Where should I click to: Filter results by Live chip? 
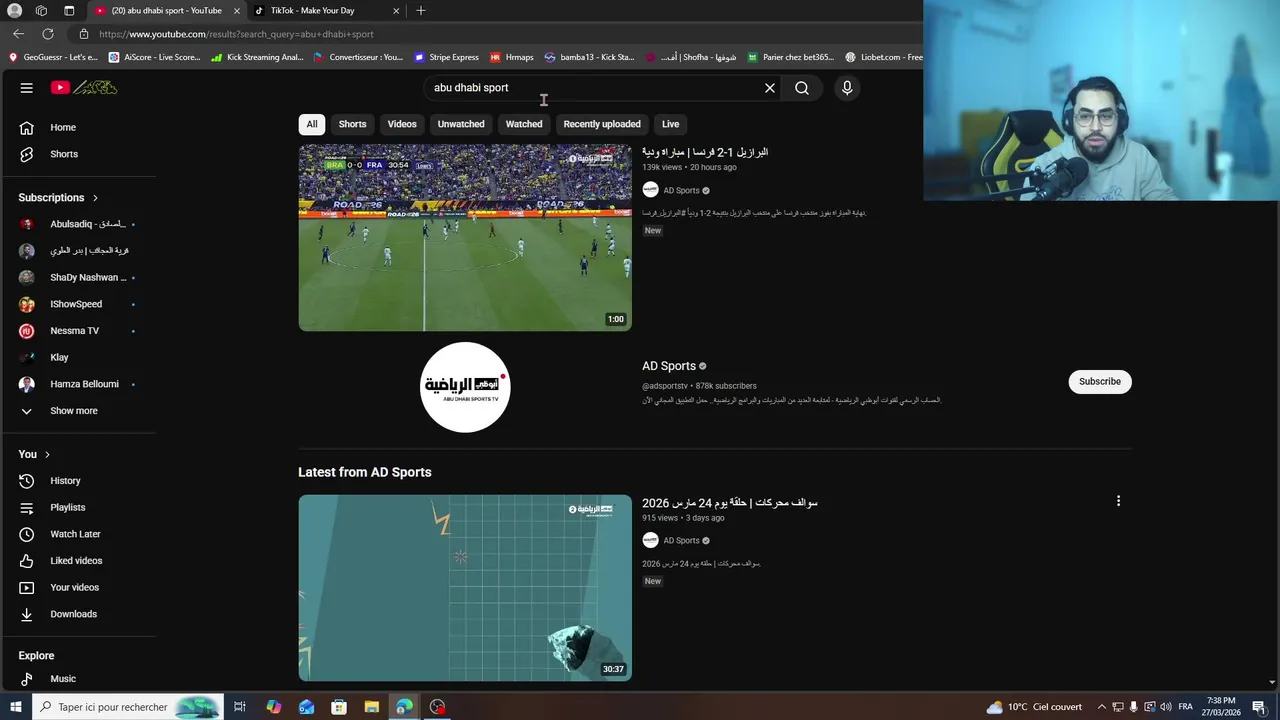point(670,124)
